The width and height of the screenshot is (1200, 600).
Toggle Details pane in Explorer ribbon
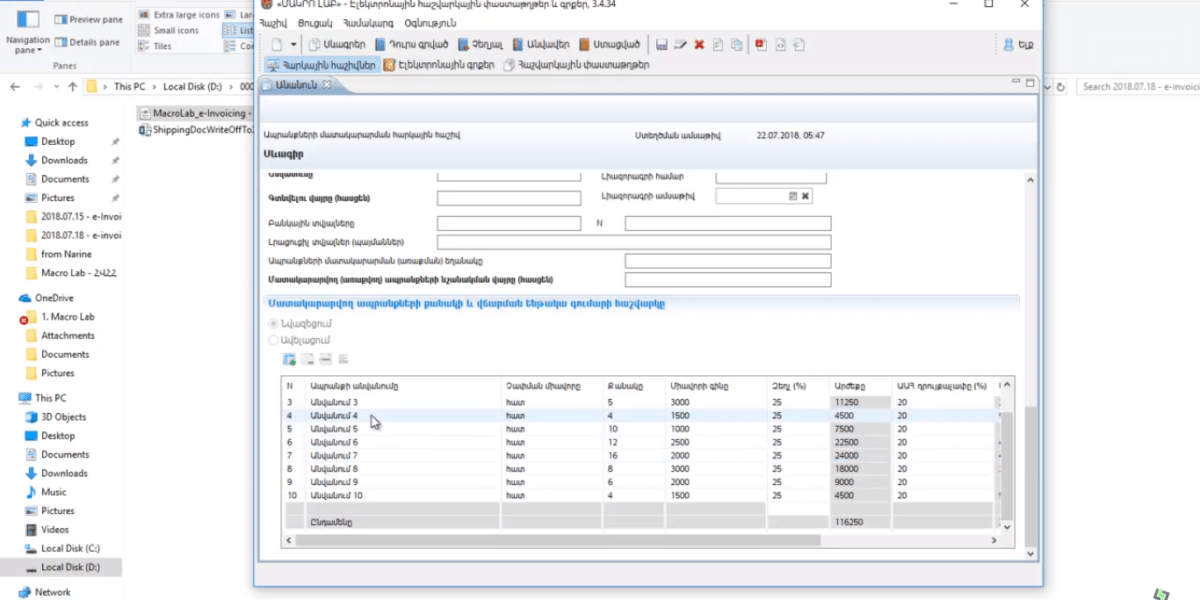[88, 42]
